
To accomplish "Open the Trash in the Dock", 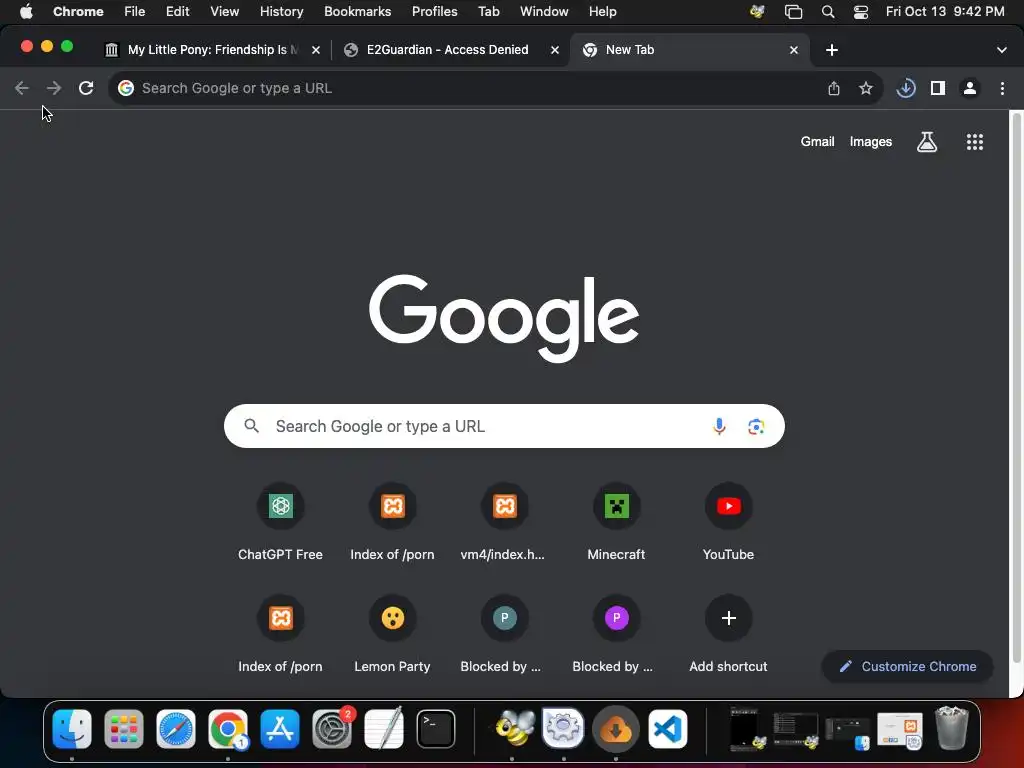I will point(952,729).
